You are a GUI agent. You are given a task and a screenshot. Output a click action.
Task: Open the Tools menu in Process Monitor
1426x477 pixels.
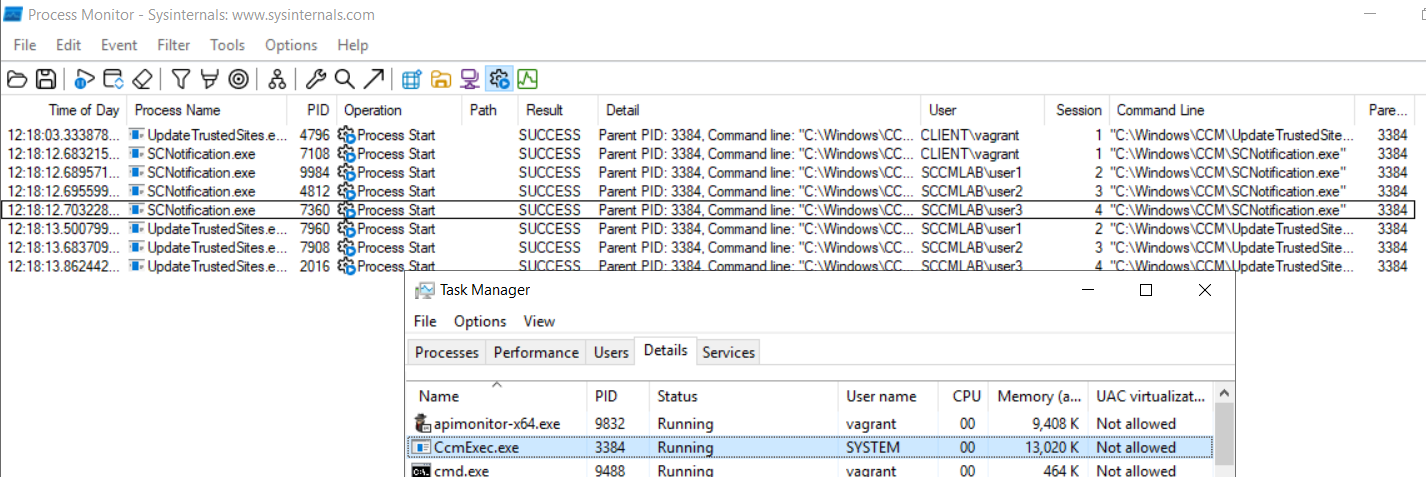tap(227, 45)
